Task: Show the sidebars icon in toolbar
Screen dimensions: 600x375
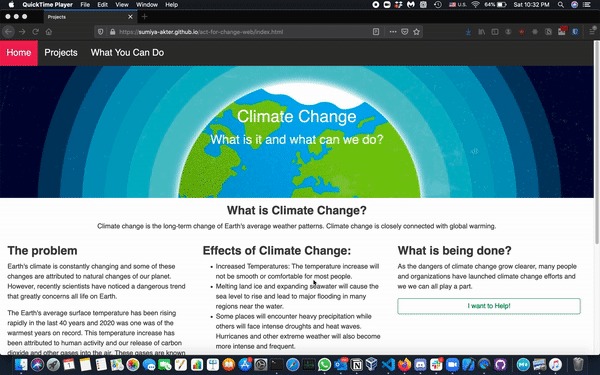Action: [x=495, y=32]
